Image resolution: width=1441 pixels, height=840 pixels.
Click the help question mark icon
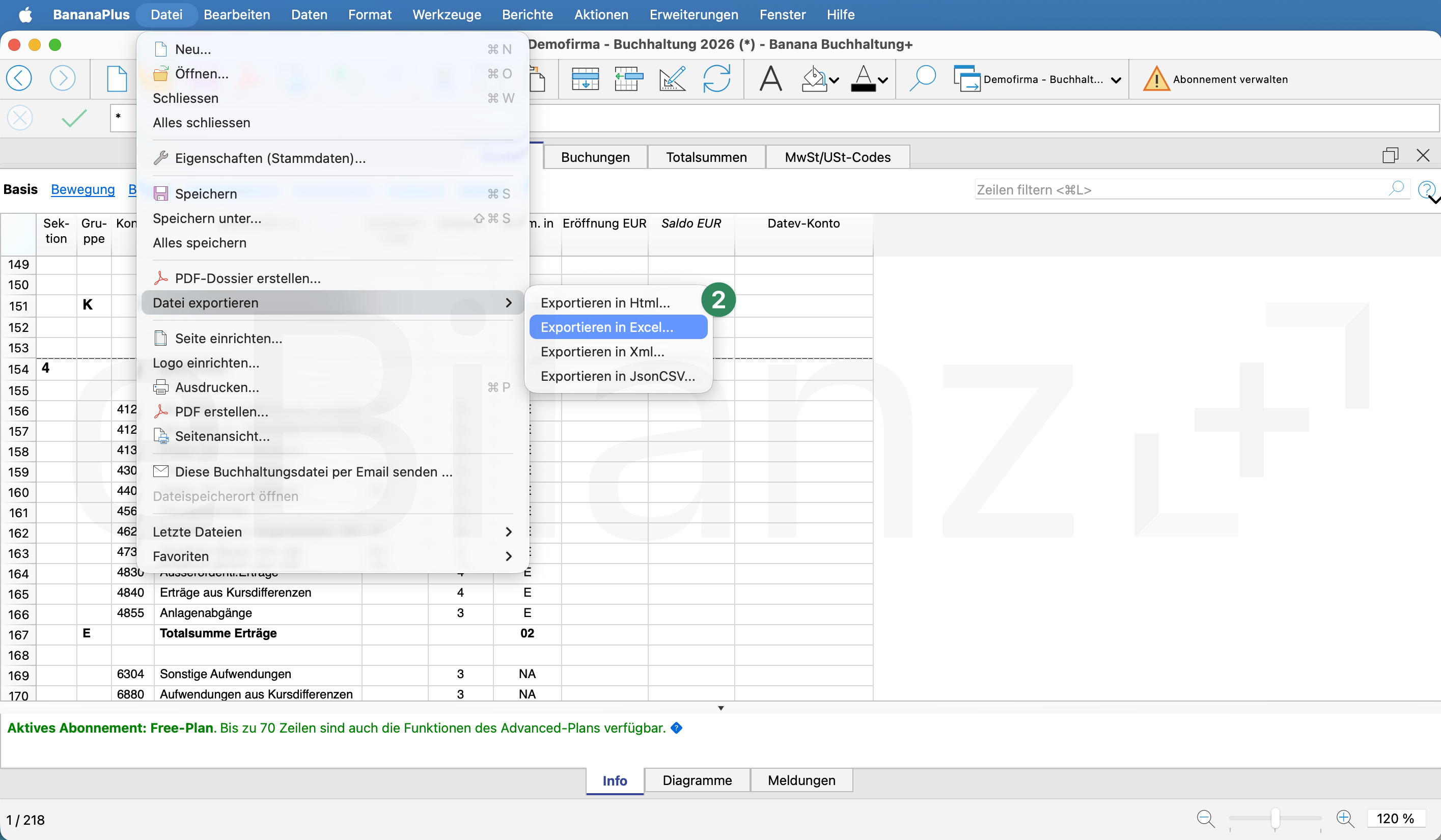[1426, 189]
